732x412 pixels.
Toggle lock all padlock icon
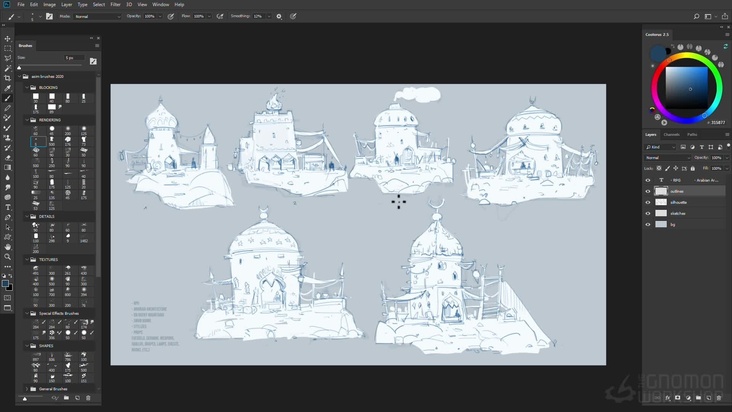[693, 168]
